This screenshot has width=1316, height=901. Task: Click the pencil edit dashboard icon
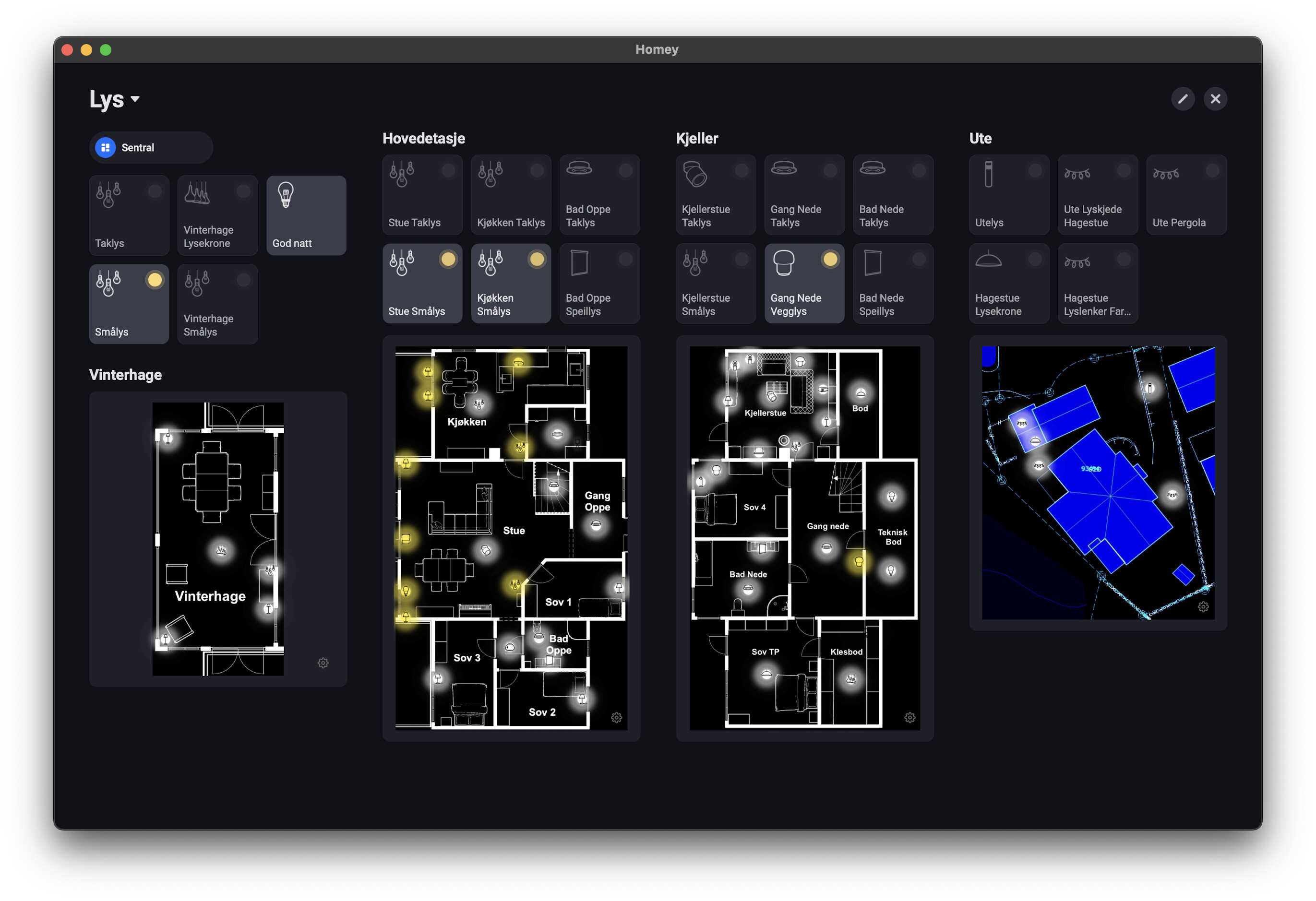[1183, 99]
